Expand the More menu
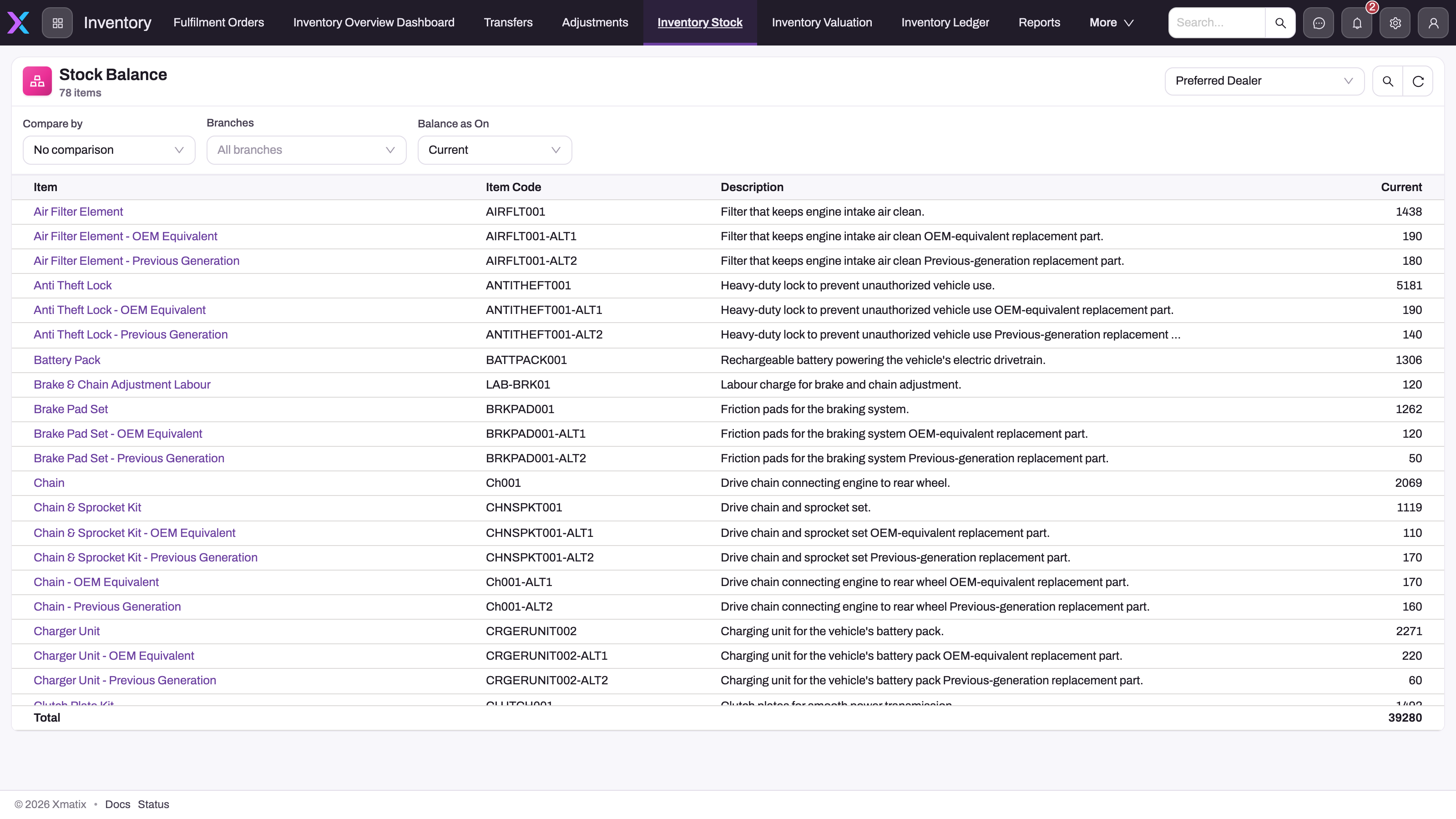Image resolution: width=1456 pixels, height=819 pixels. (1111, 23)
